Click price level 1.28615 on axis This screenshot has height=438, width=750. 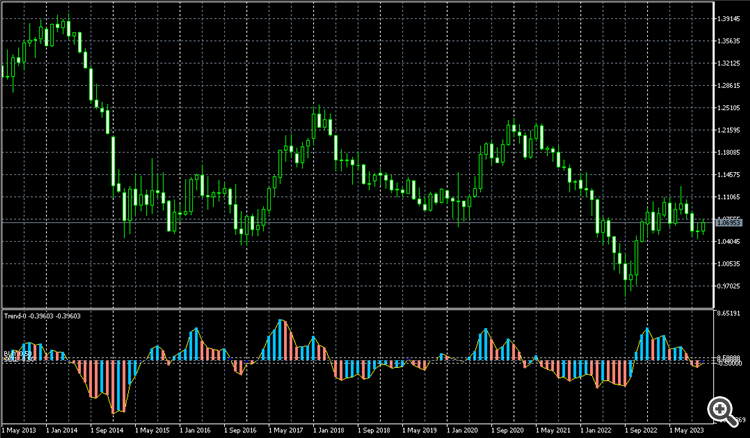(729, 86)
